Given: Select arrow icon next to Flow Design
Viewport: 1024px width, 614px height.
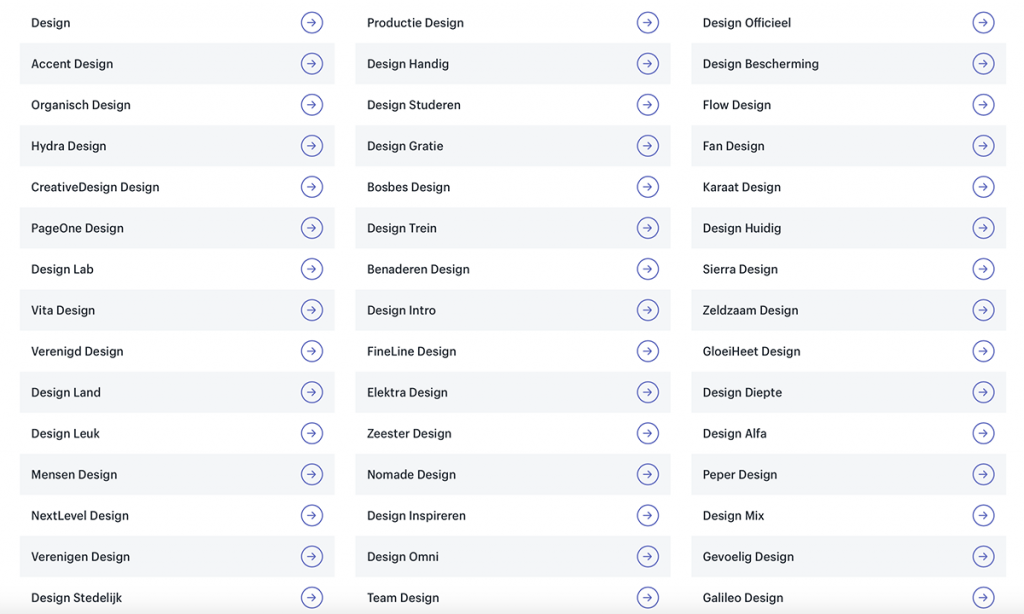Looking at the screenshot, I should [x=984, y=105].
